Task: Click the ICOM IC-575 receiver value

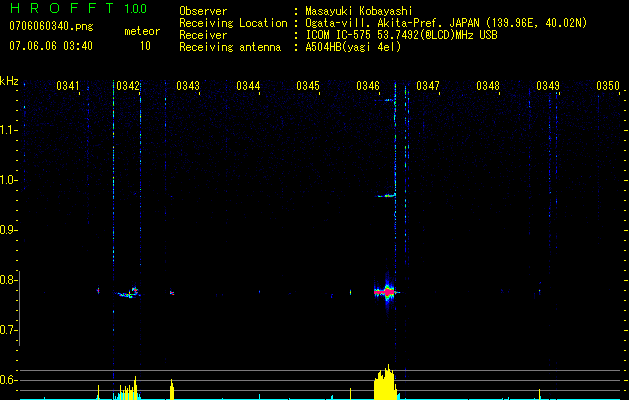Action: (401, 35)
